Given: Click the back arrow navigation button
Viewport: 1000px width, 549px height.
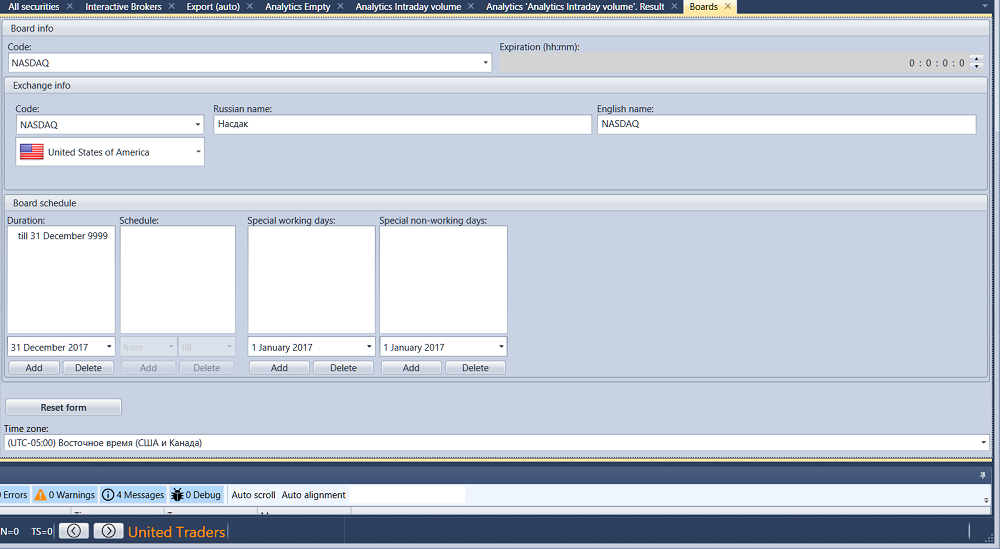Looking at the screenshot, I should coord(74,531).
